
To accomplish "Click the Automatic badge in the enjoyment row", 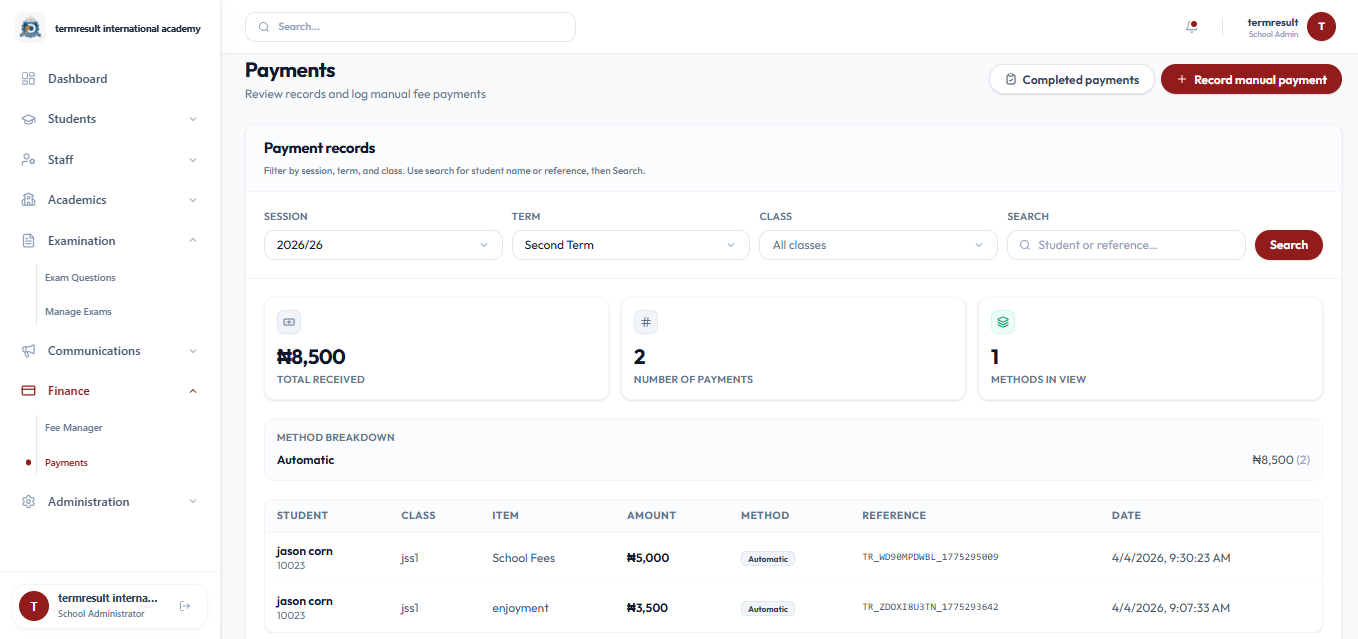I will [x=768, y=609].
